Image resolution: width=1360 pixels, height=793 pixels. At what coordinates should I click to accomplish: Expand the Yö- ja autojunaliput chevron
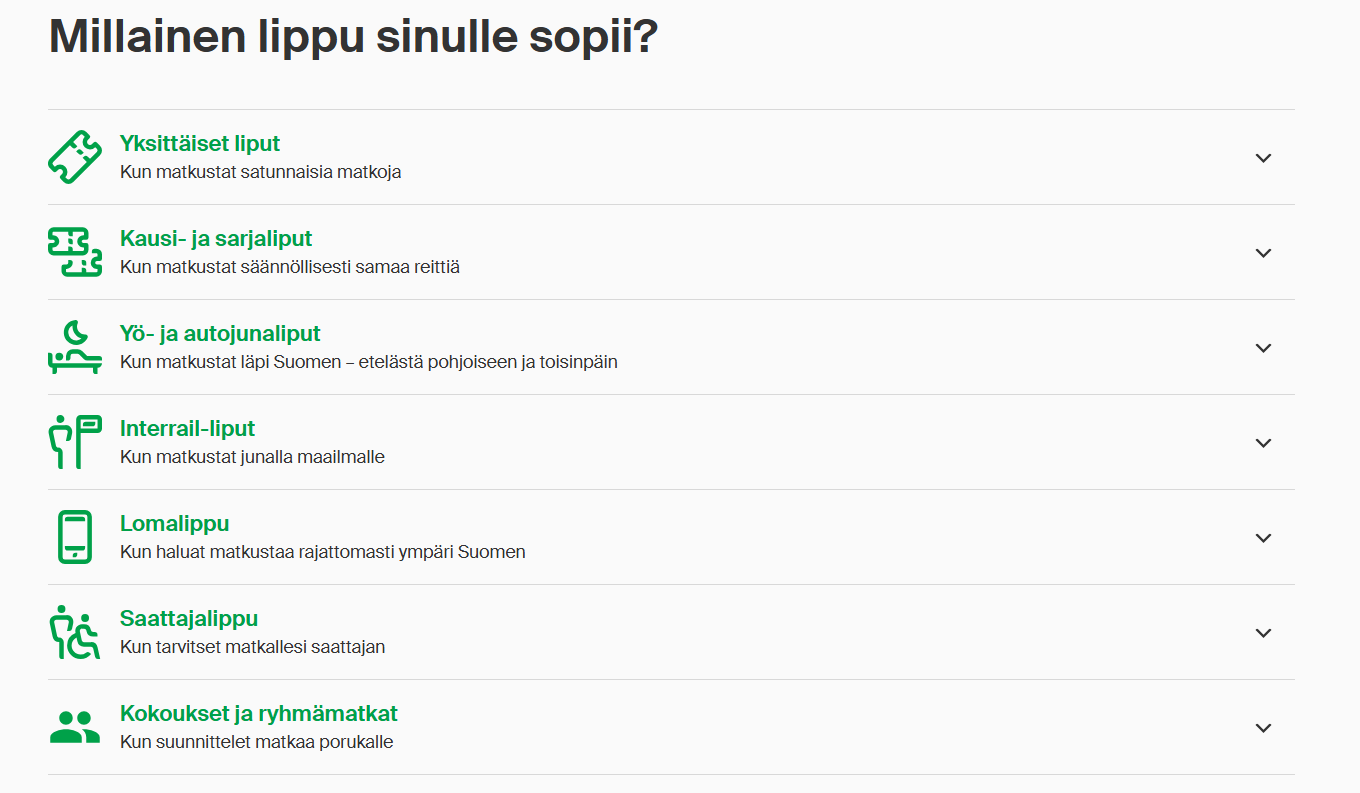pyautogui.click(x=1263, y=348)
